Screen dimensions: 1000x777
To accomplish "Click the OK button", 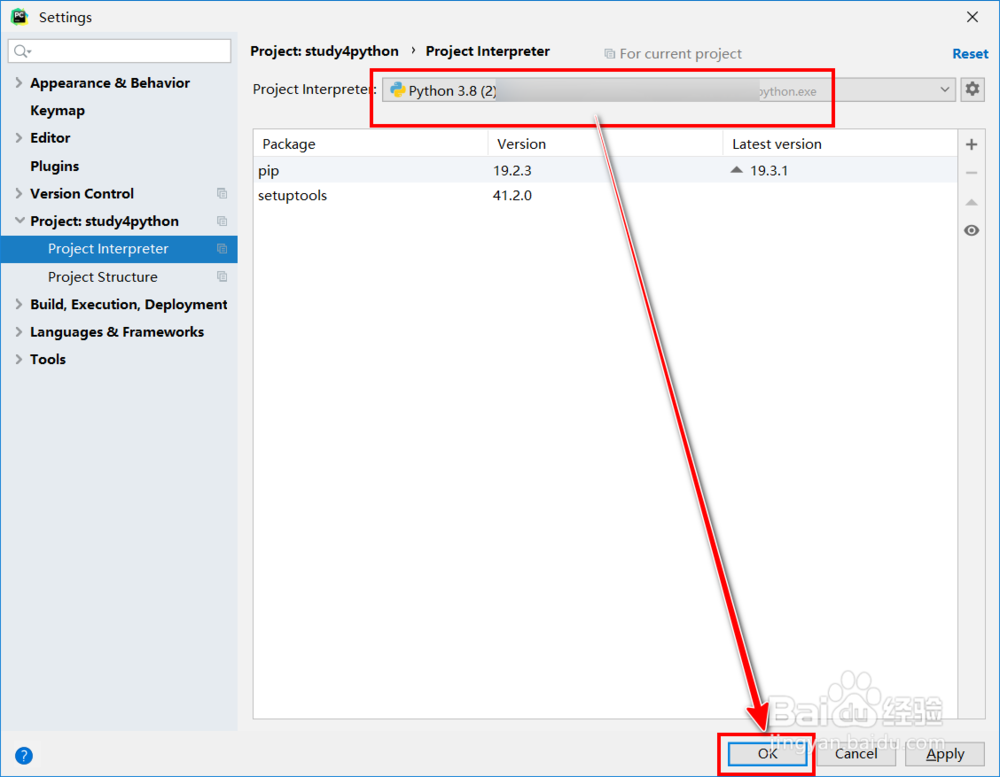I will point(767,753).
